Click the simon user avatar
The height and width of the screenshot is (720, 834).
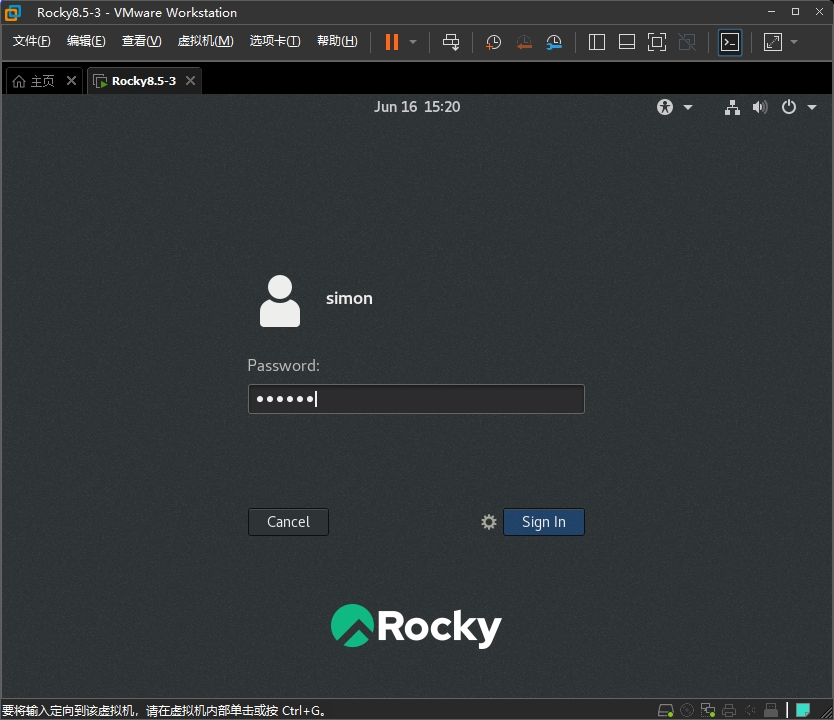pyautogui.click(x=280, y=301)
